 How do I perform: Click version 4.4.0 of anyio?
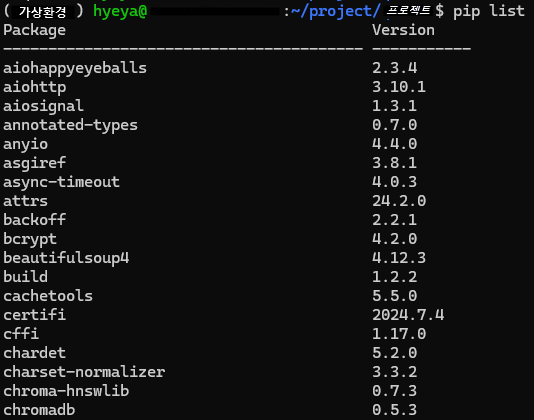coord(394,144)
